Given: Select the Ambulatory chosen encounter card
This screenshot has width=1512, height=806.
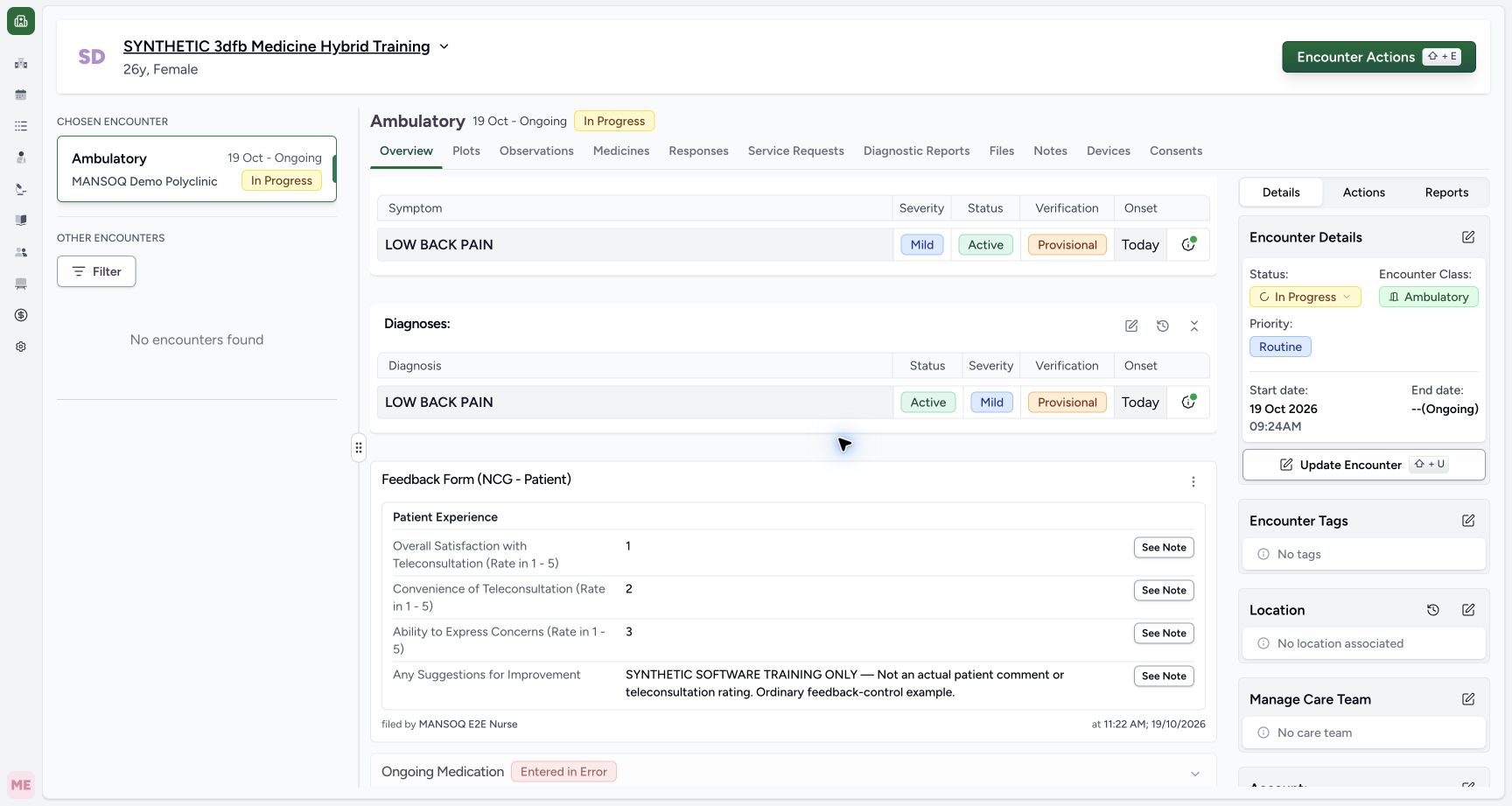Looking at the screenshot, I should 197,169.
